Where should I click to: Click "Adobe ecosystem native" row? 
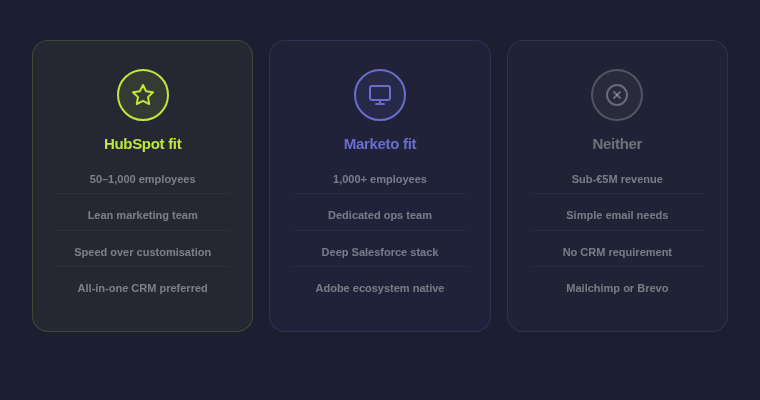380,288
